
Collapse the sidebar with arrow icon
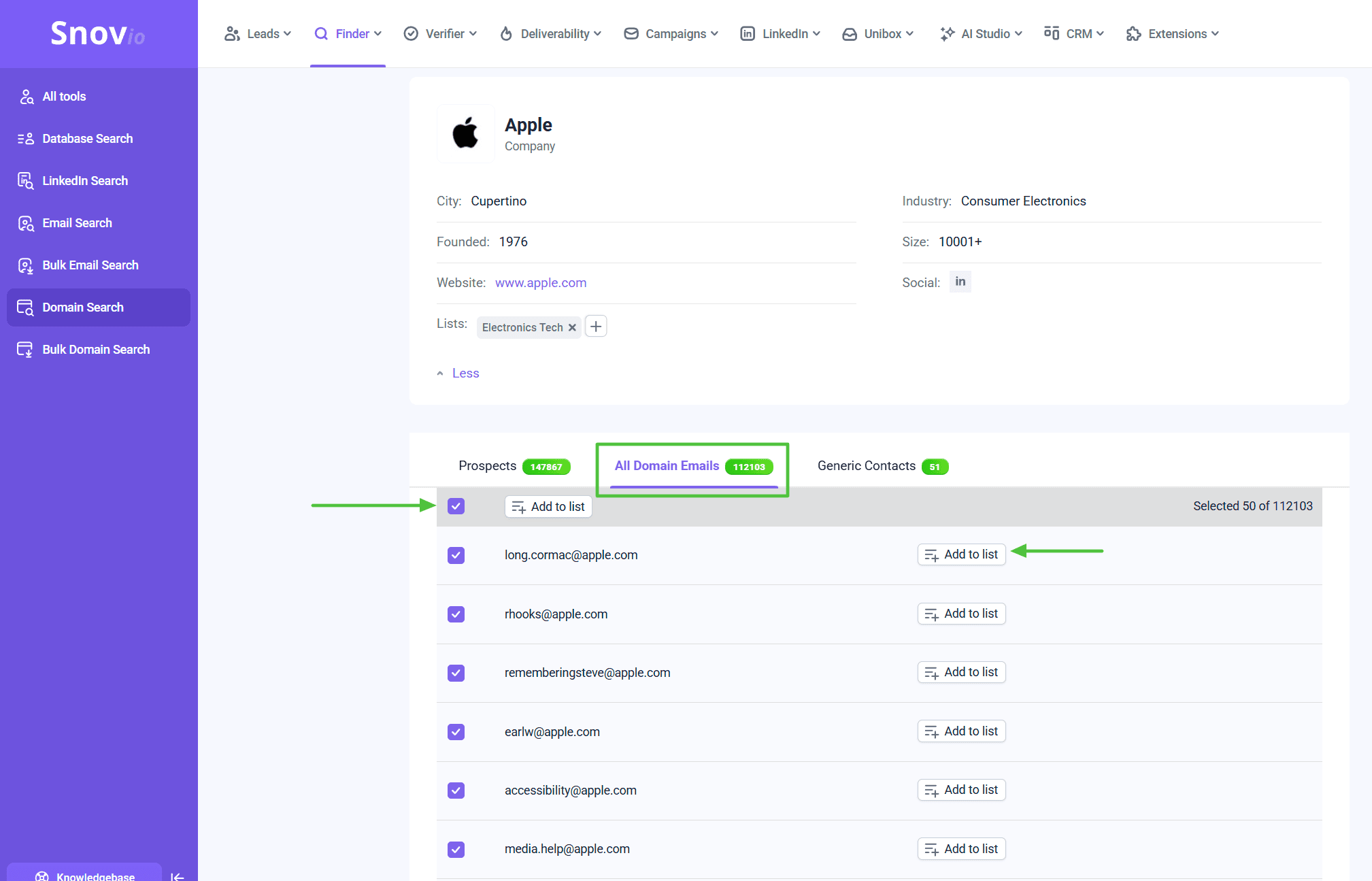click(178, 876)
